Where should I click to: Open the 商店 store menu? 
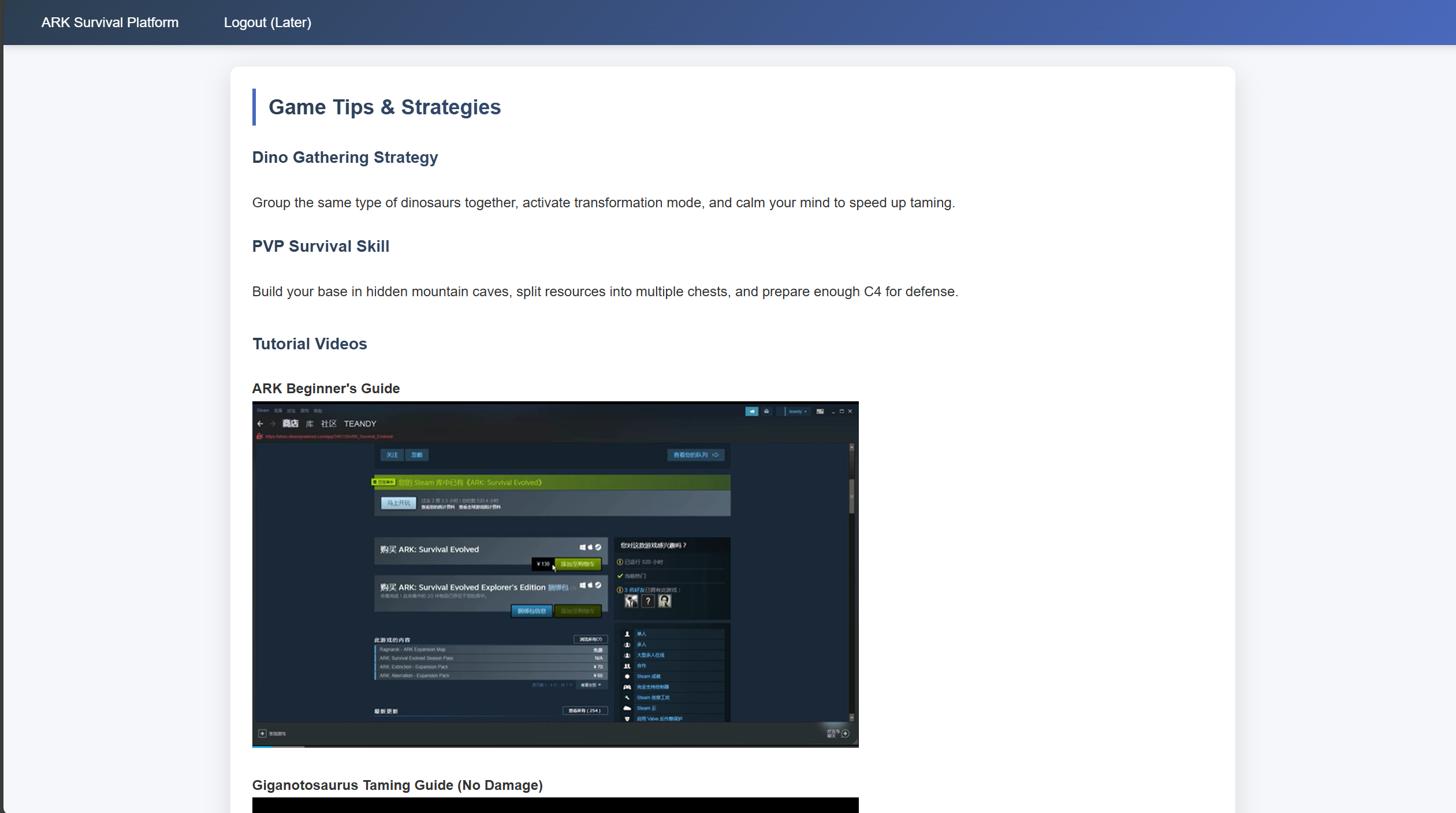click(x=290, y=423)
